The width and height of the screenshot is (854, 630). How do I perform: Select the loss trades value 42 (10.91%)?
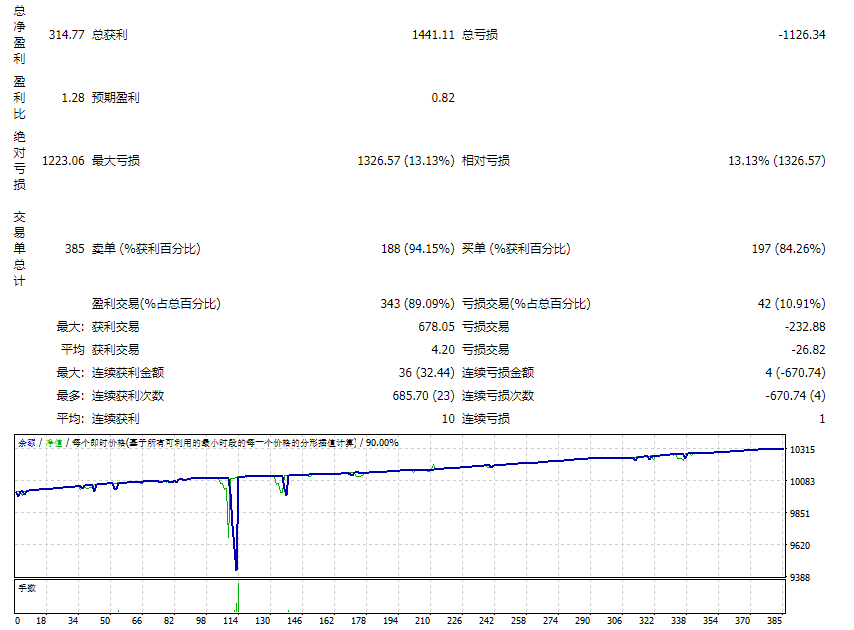791,304
